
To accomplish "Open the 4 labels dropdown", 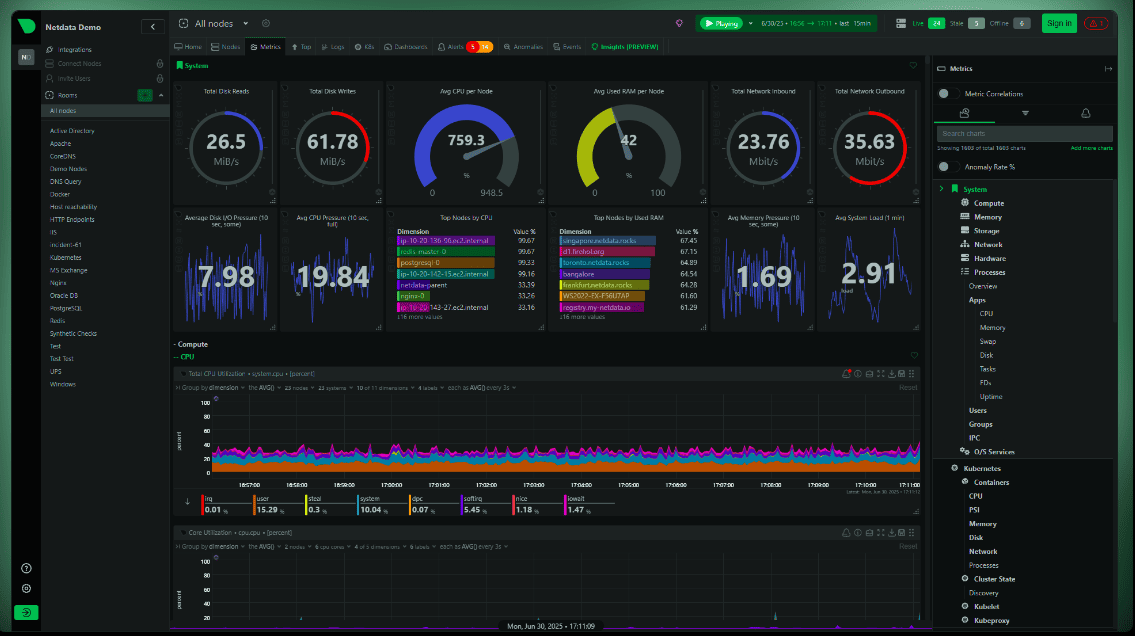I will coord(431,388).
